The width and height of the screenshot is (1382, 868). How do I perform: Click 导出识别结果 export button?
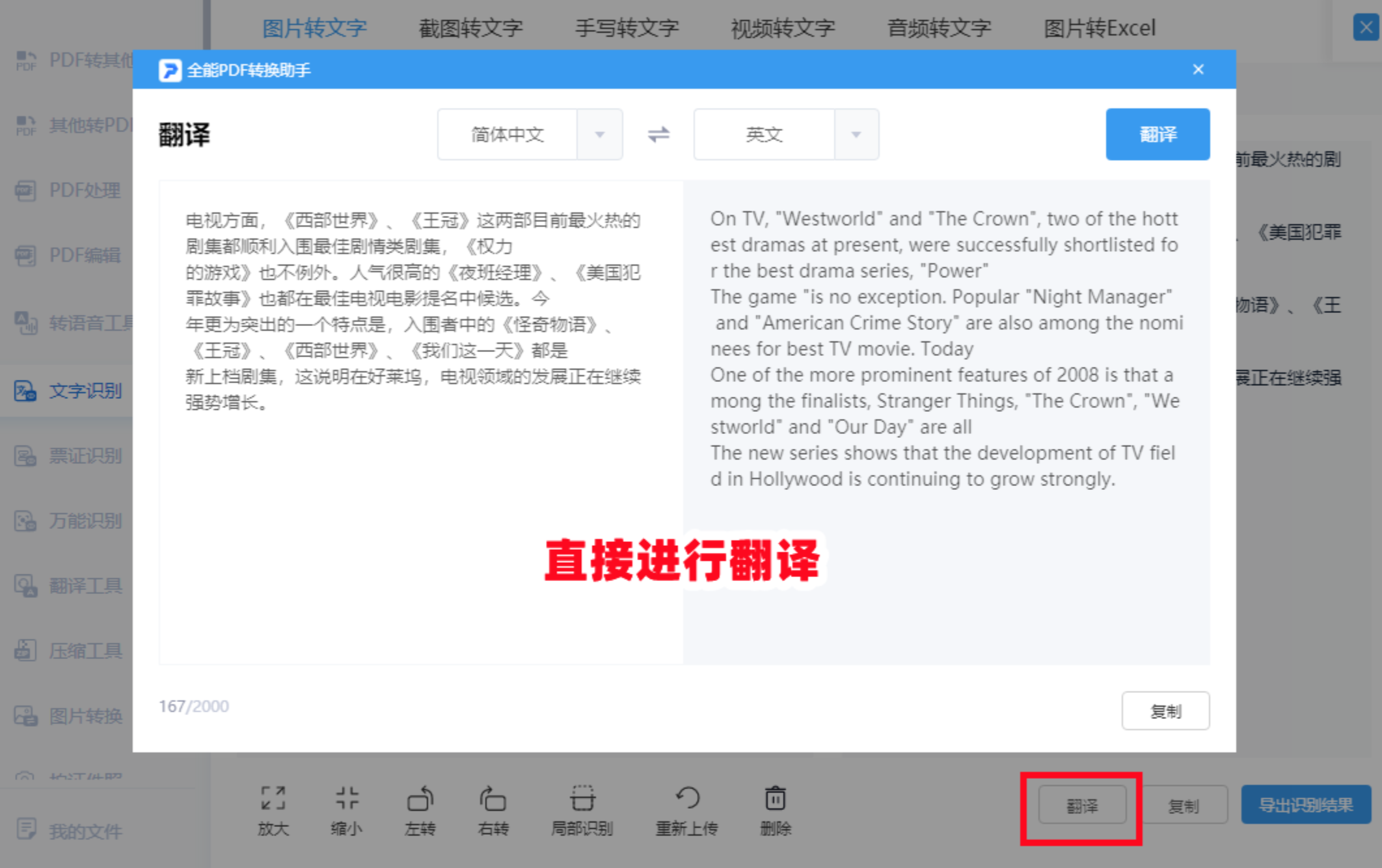(x=1306, y=805)
